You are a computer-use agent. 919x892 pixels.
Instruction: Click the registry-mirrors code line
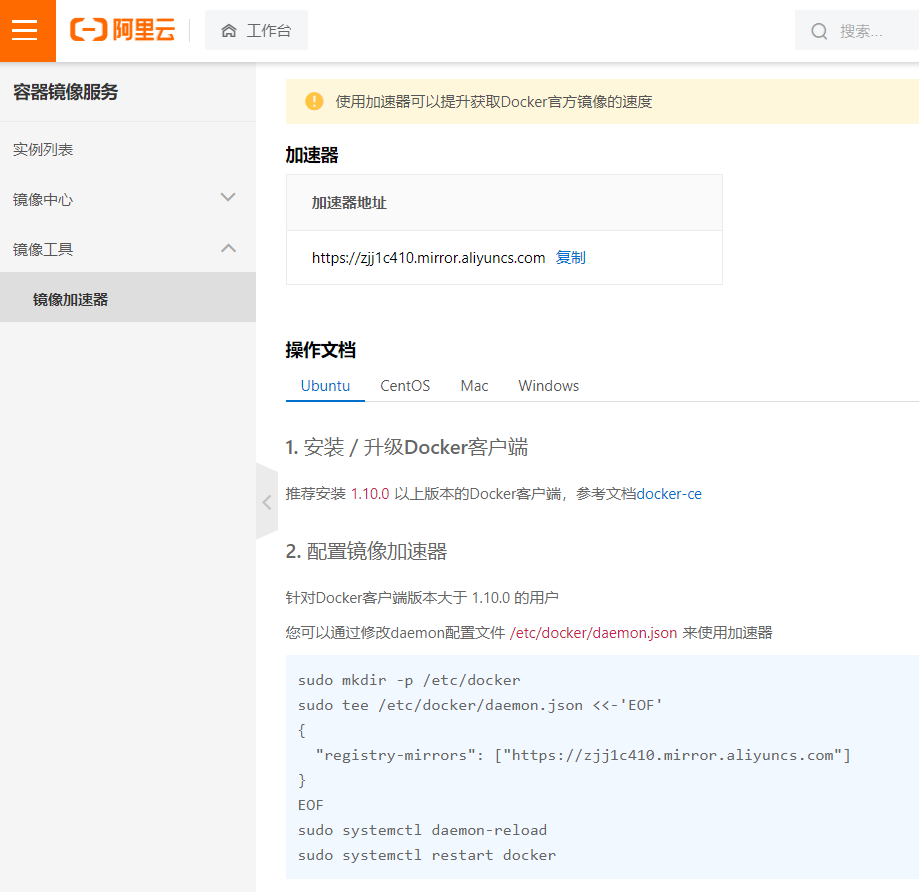[583, 755]
